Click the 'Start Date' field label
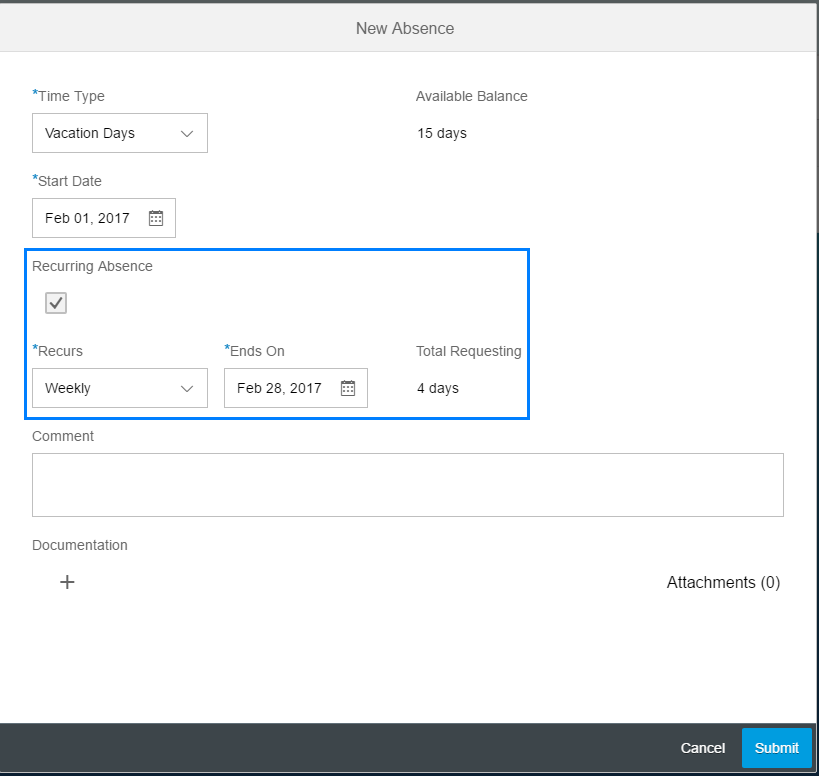This screenshot has width=819, height=776. coord(67,181)
